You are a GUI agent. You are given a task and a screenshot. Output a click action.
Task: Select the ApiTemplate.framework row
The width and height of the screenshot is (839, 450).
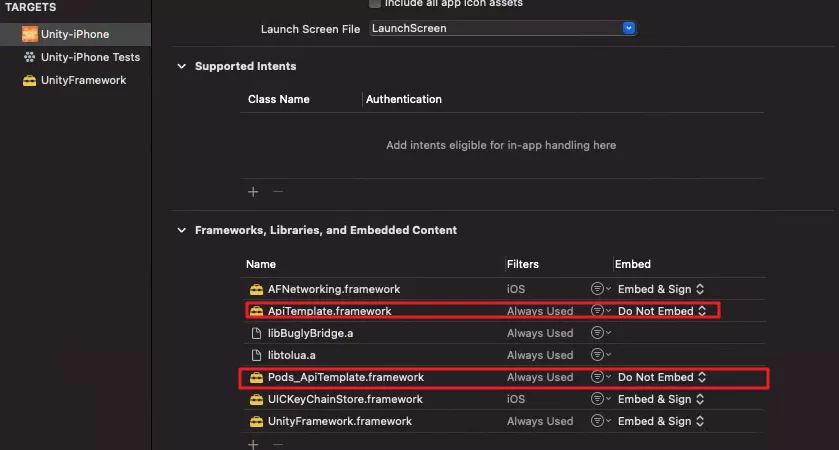pyautogui.click(x=503, y=311)
